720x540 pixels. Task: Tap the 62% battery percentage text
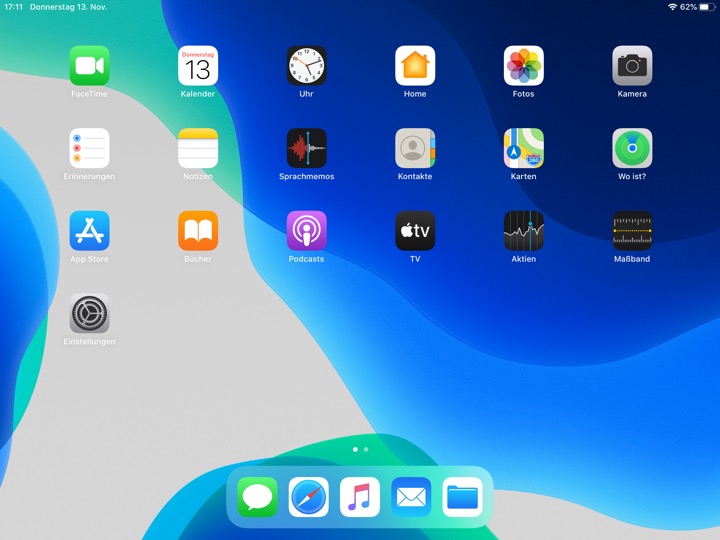(x=688, y=7)
